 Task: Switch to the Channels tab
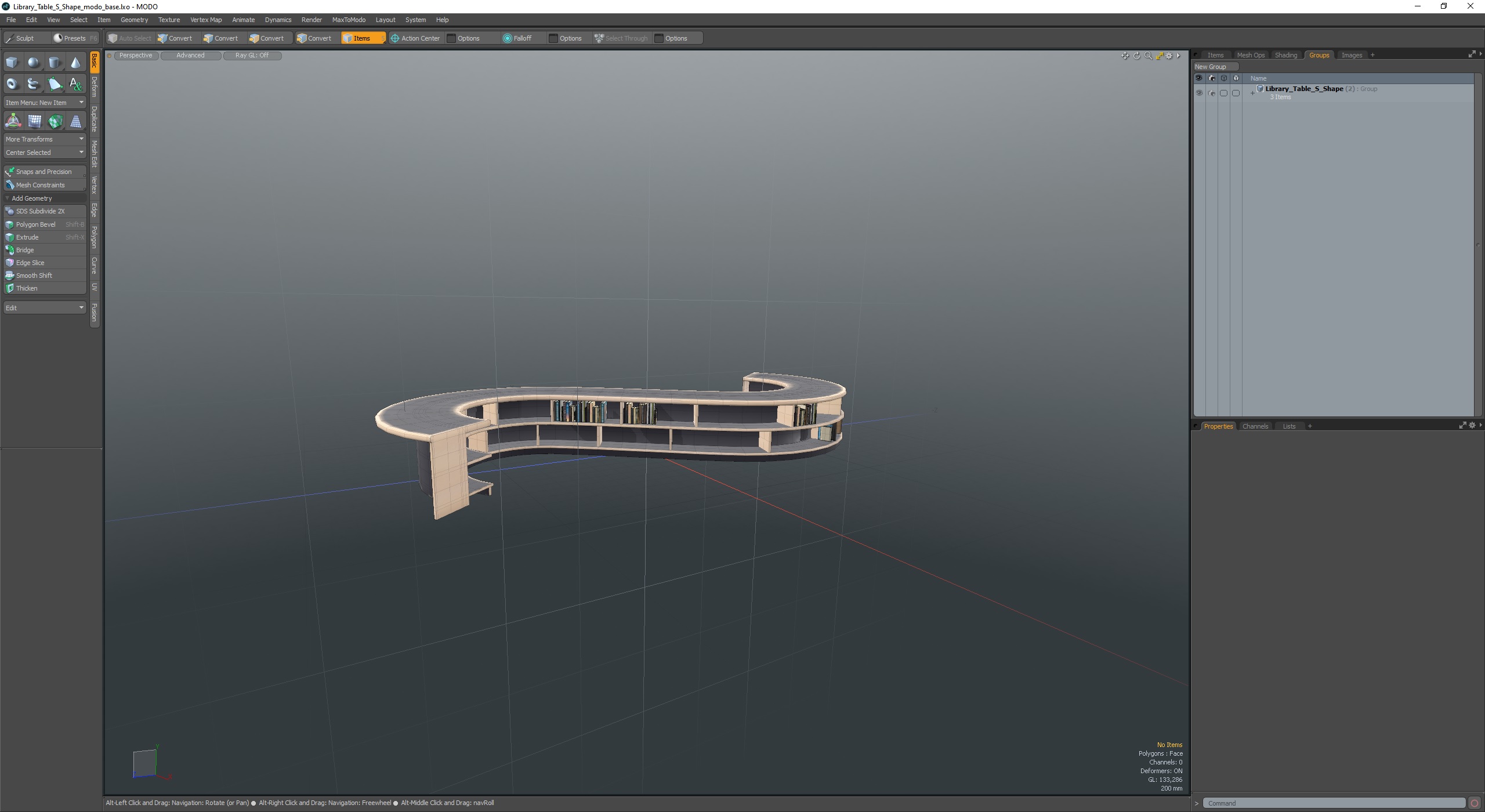pyautogui.click(x=1255, y=426)
